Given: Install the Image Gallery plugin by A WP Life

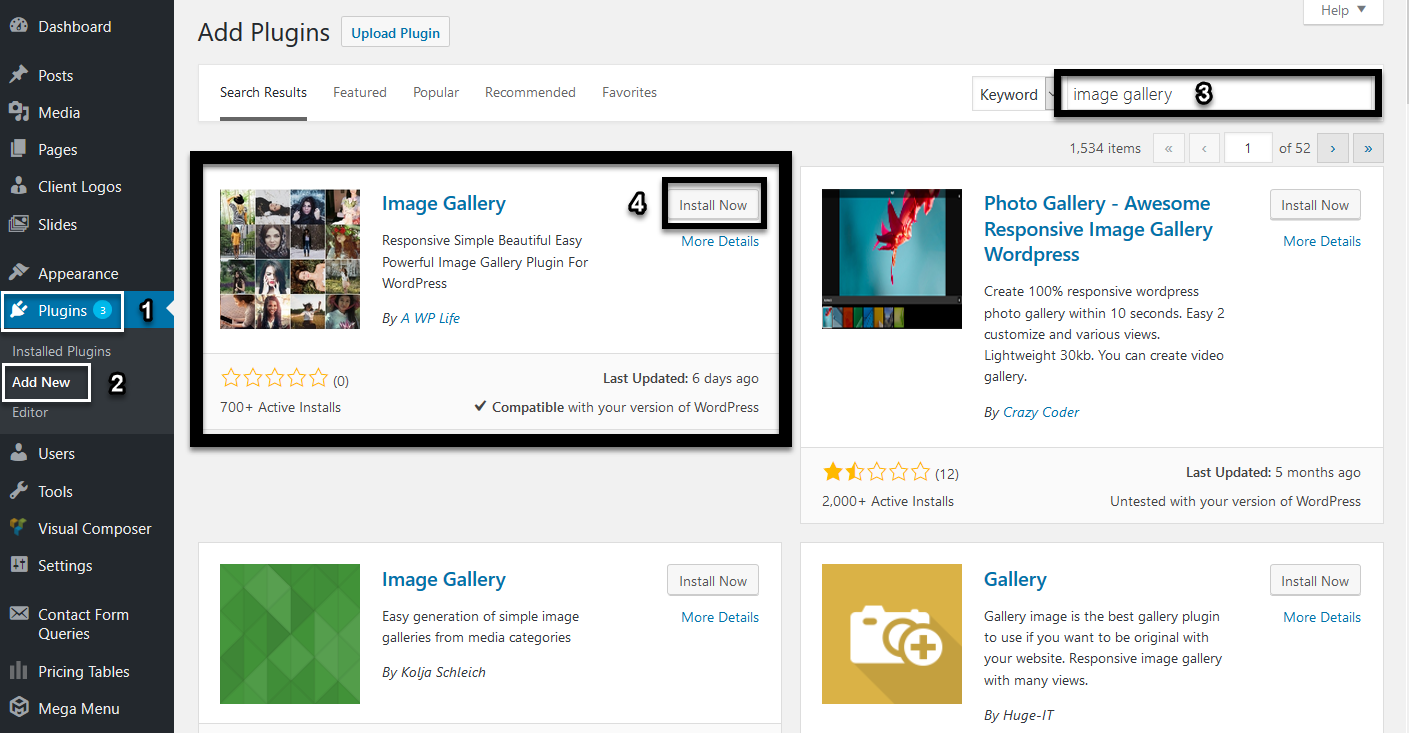Looking at the screenshot, I should click(x=713, y=205).
